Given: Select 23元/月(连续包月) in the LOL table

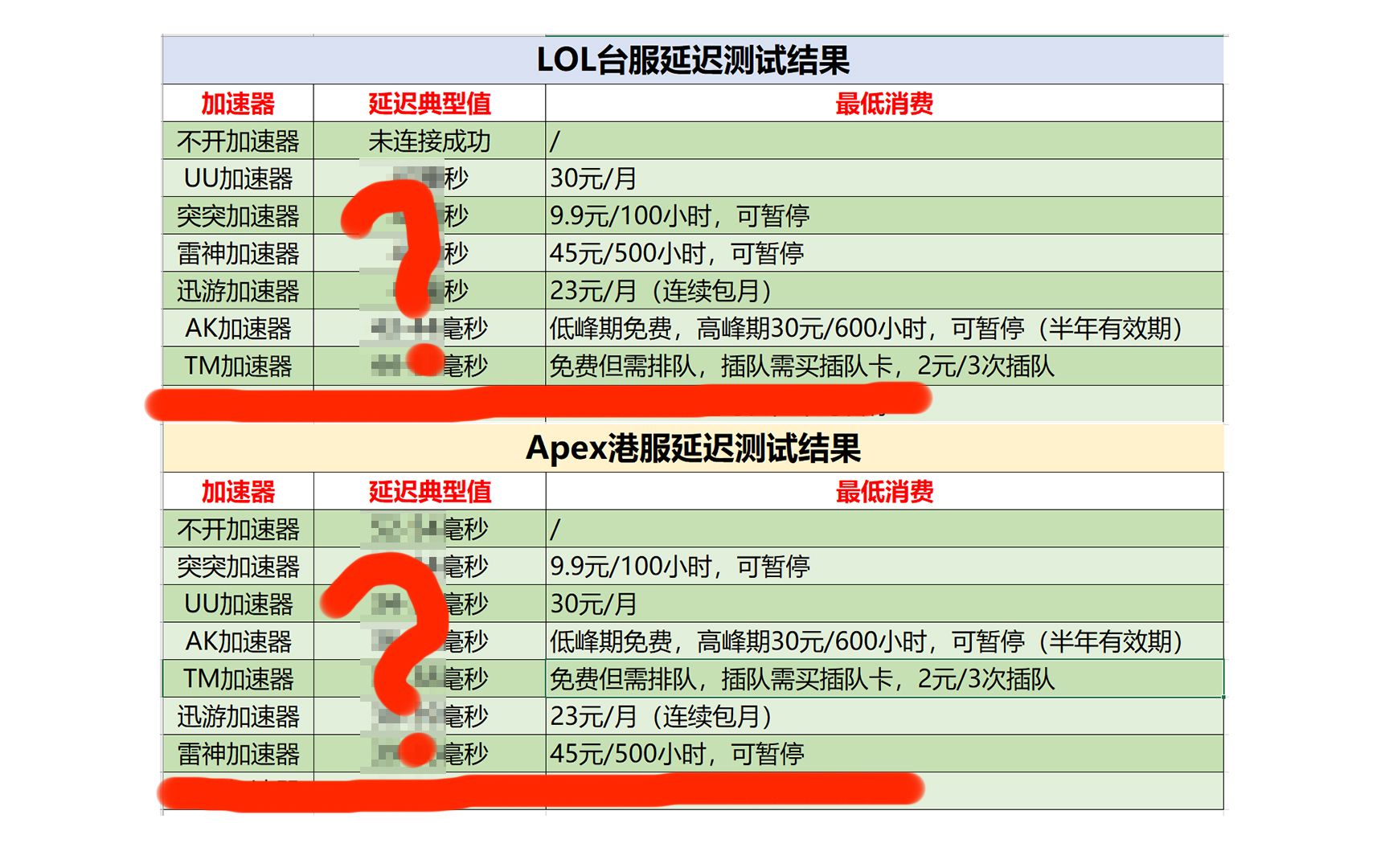Looking at the screenshot, I should (x=884, y=290).
